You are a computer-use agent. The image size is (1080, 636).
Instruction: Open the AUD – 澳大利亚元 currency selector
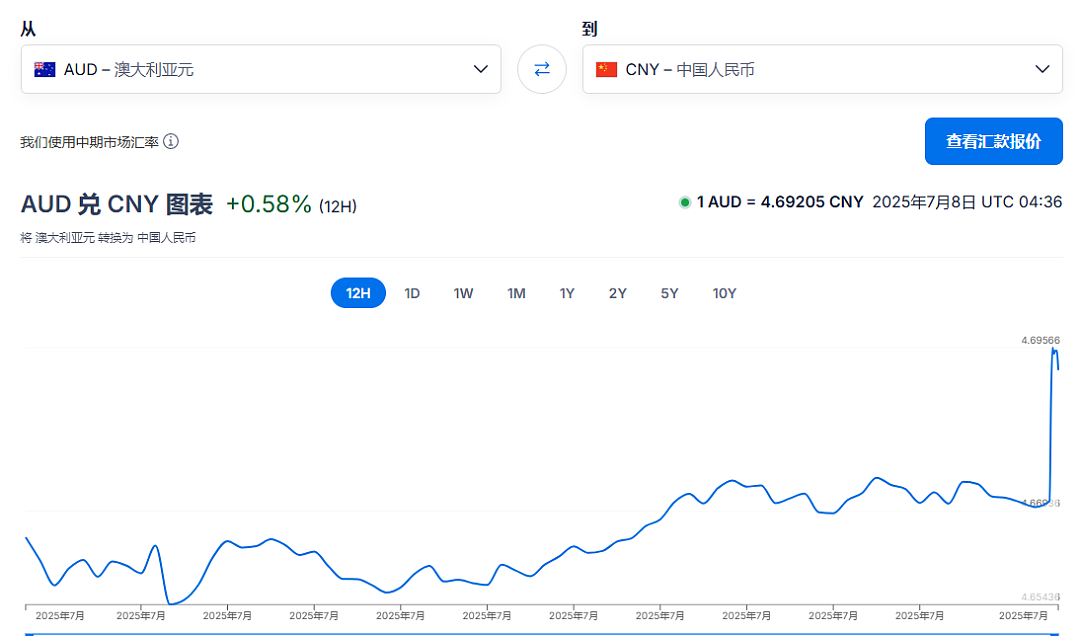click(x=261, y=69)
